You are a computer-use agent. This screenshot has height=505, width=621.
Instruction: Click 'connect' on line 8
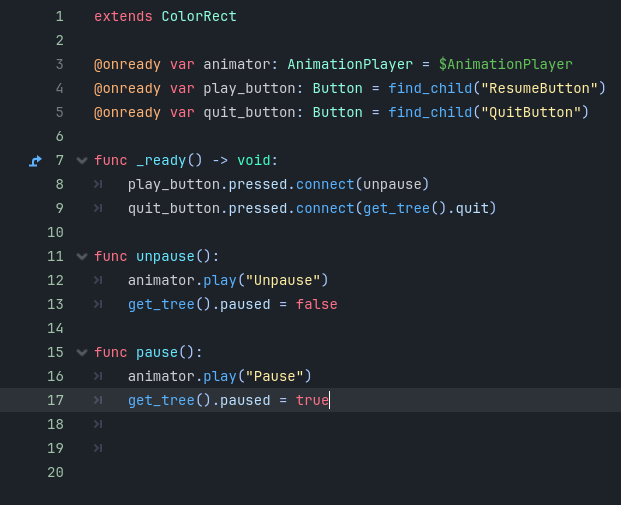point(325,185)
